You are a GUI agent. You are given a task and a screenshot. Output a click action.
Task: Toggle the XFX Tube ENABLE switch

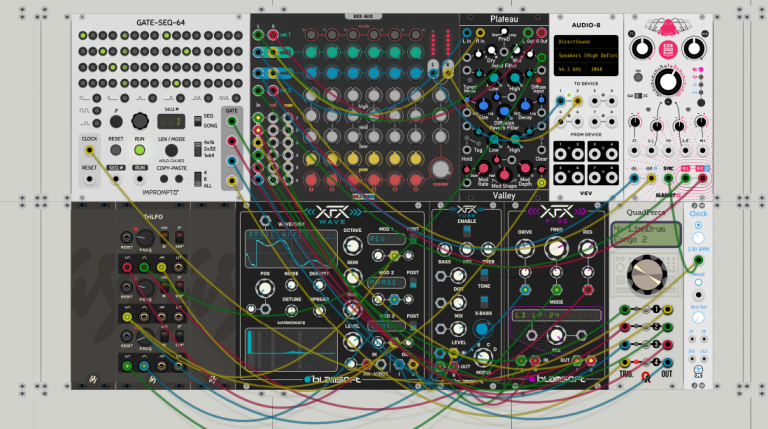coord(467,232)
